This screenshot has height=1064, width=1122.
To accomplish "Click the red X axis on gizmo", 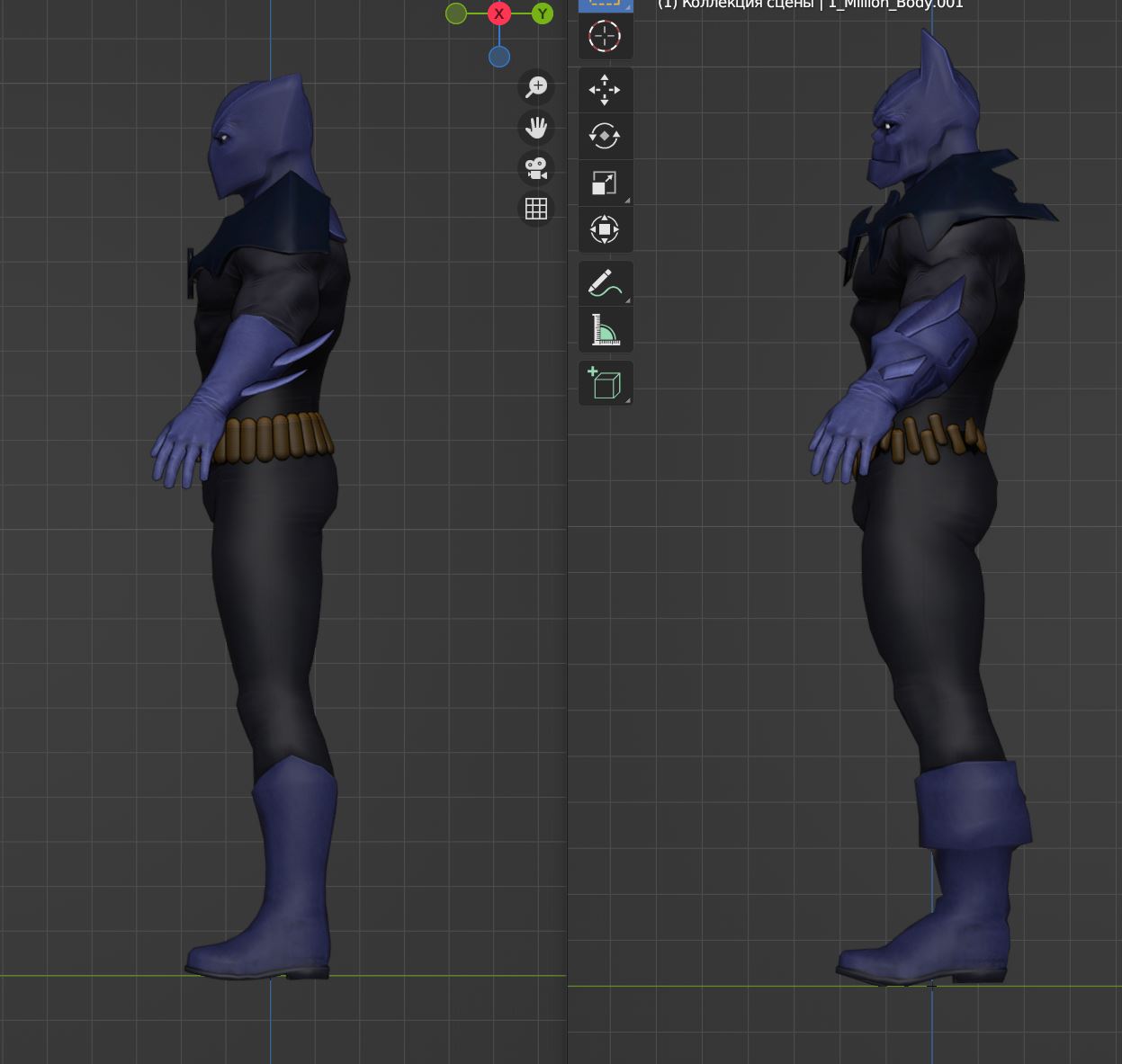I will 499,13.
